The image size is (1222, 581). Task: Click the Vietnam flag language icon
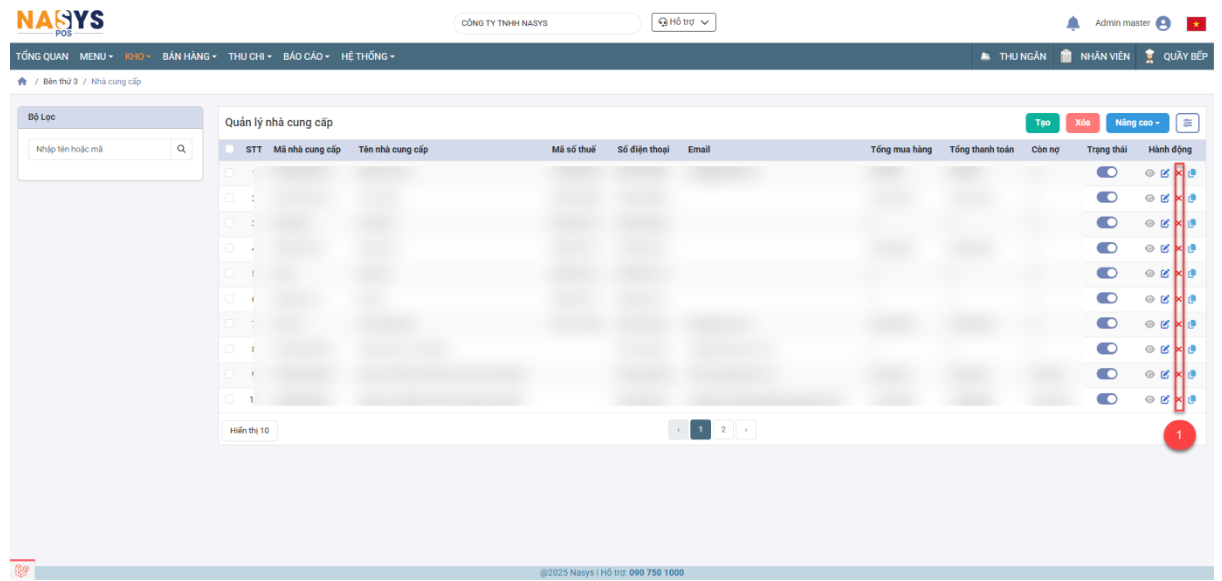(1195, 23)
